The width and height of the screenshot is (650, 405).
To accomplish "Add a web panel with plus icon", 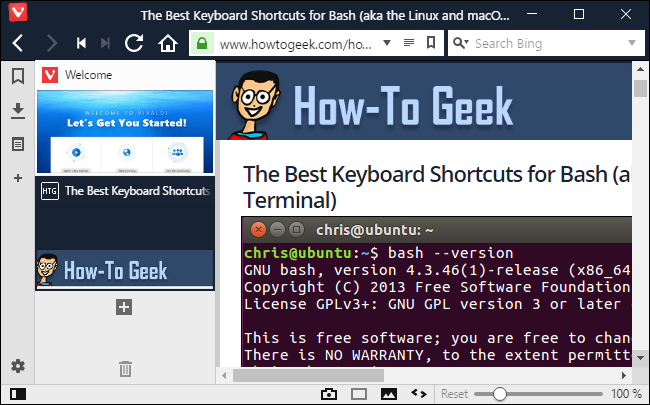I will pos(18,178).
